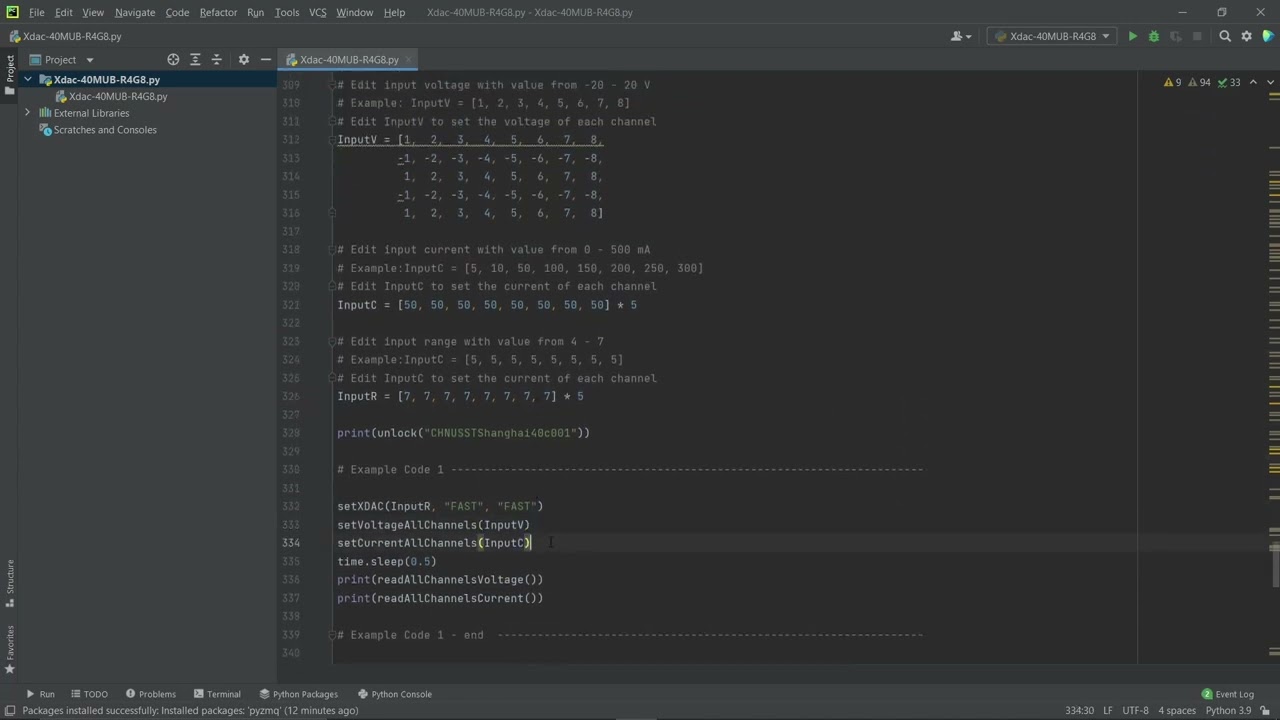Select Xdac-40MUB-R4G8.py file in project tree
This screenshot has width=1280, height=720.
pos(118,96)
